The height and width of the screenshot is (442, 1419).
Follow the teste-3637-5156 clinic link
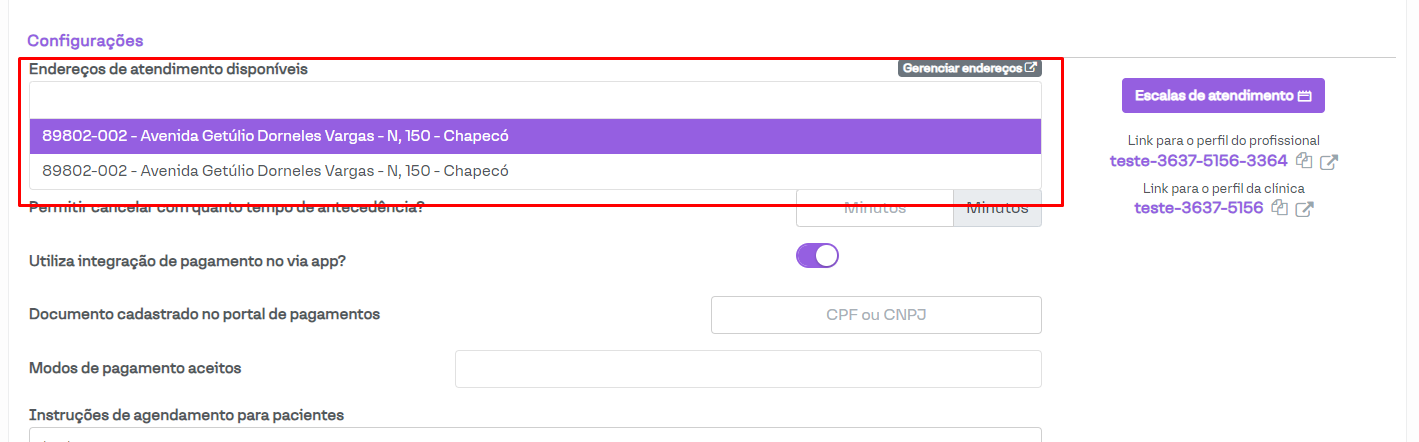tap(1198, 208)
